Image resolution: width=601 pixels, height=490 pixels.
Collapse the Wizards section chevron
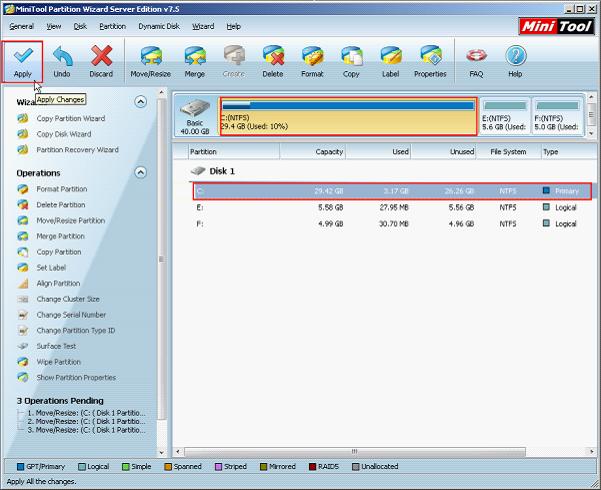141,102
